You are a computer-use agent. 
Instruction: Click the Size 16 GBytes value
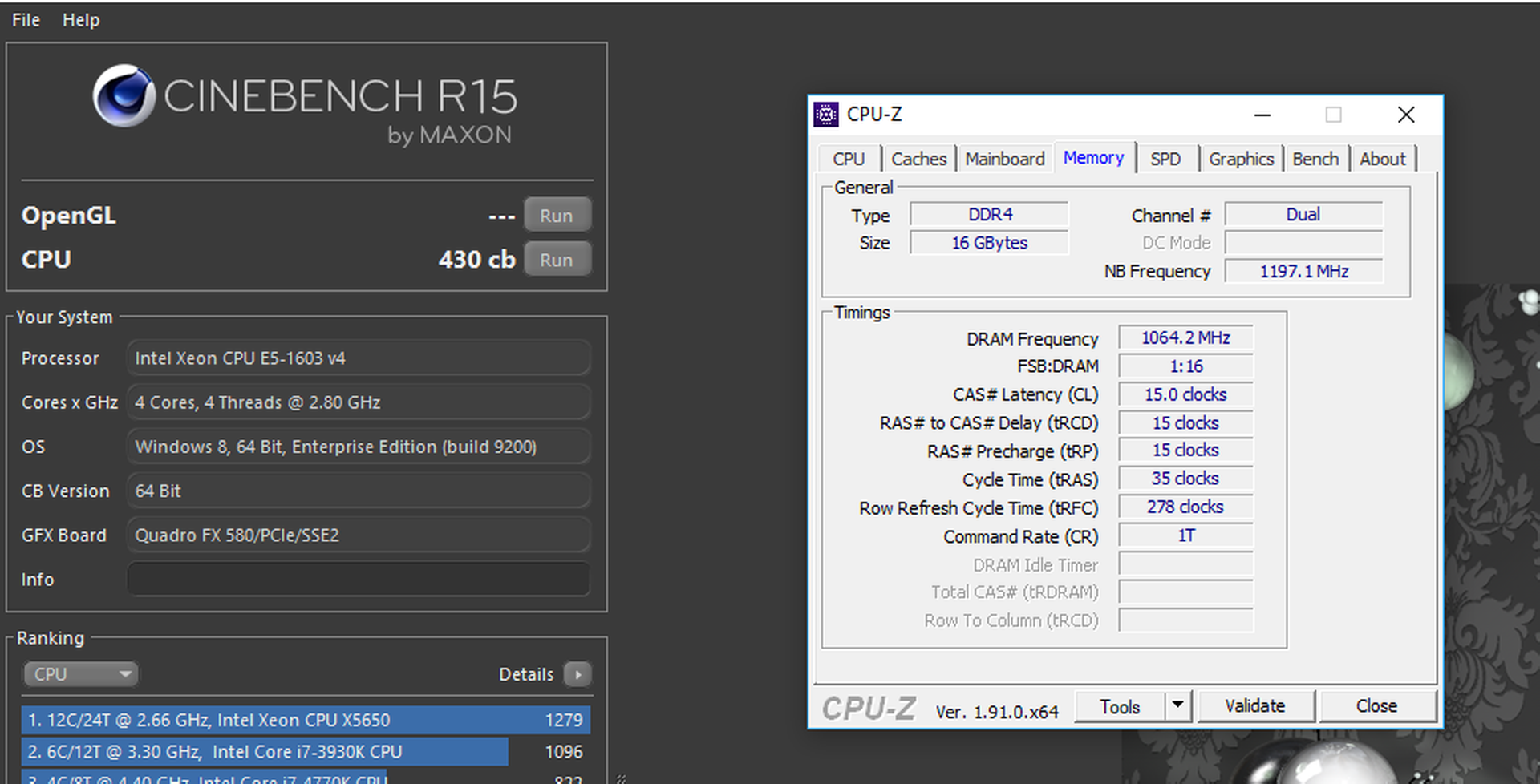click(989, 243)
